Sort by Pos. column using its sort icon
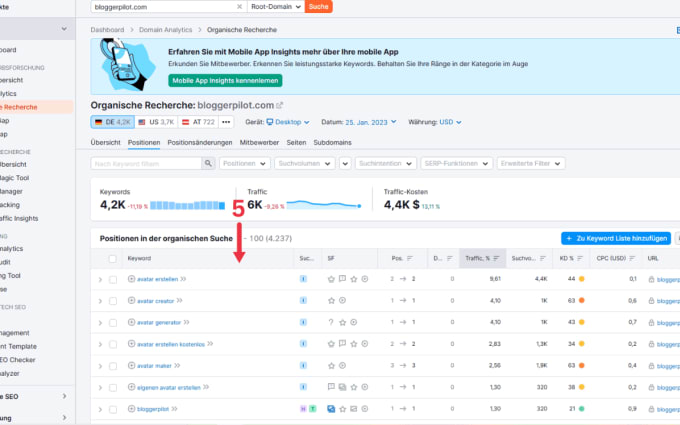Viewport: 680px width, 425px height. pyautogui.click(x=410, y=258)
